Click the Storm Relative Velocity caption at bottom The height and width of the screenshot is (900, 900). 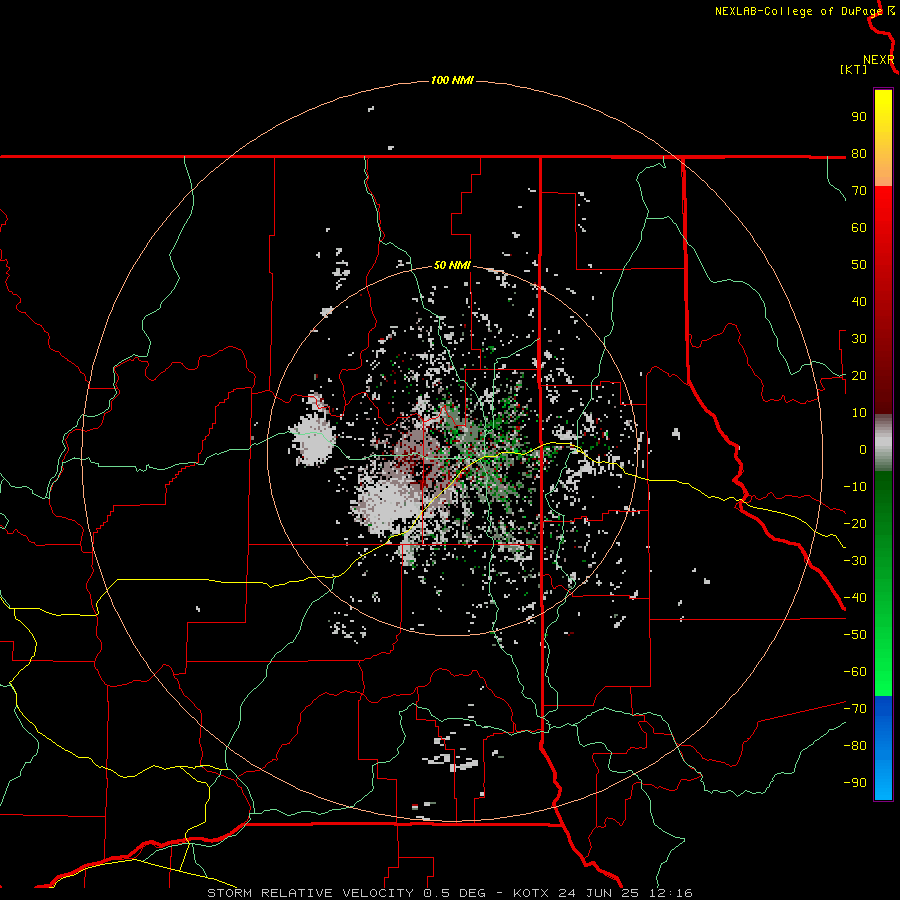tap(450, 893)
